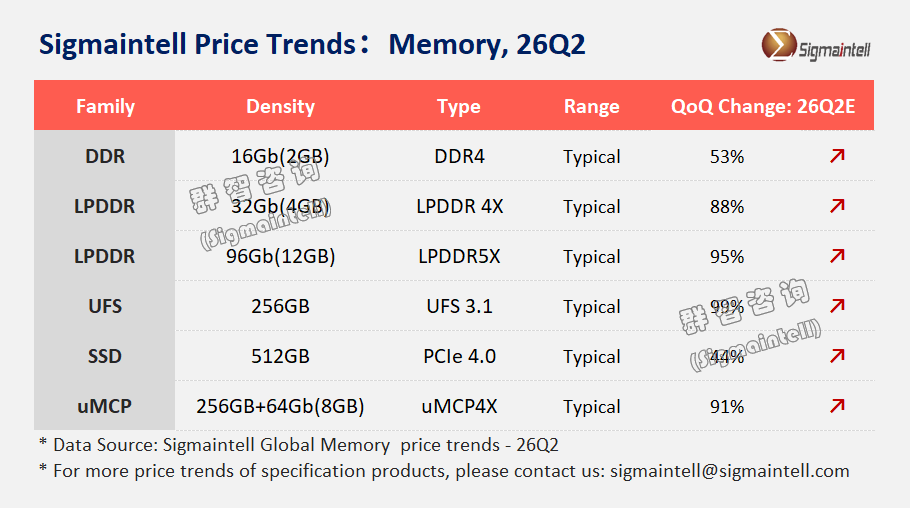Screen dimensions: 910x508
Task: Click the up arrow in the LPDDR5X row
Action: tap(838, 256)
